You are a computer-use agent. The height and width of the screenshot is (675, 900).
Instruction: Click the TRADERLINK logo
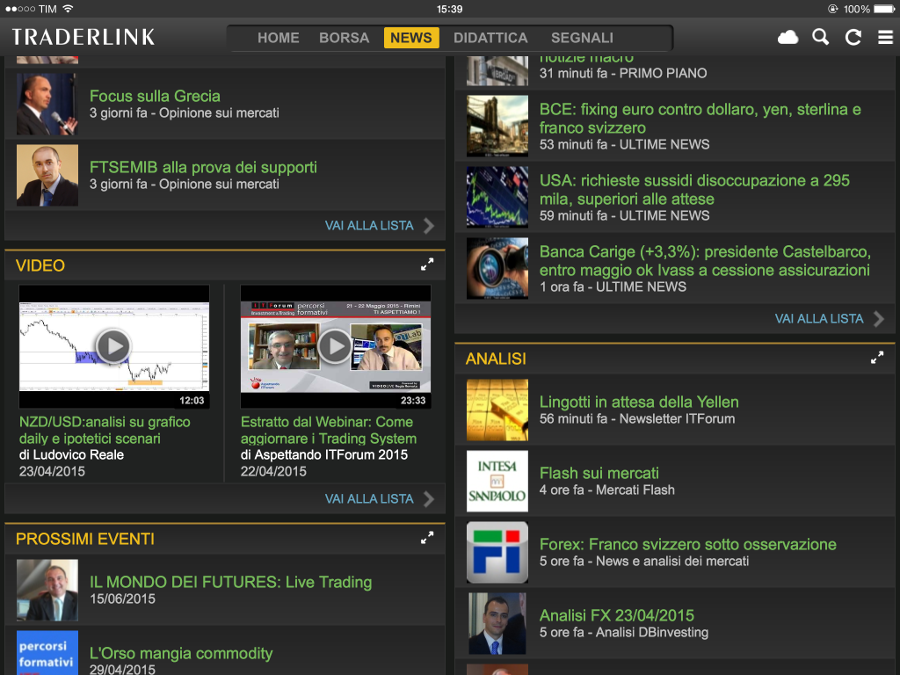click(84, 38)
